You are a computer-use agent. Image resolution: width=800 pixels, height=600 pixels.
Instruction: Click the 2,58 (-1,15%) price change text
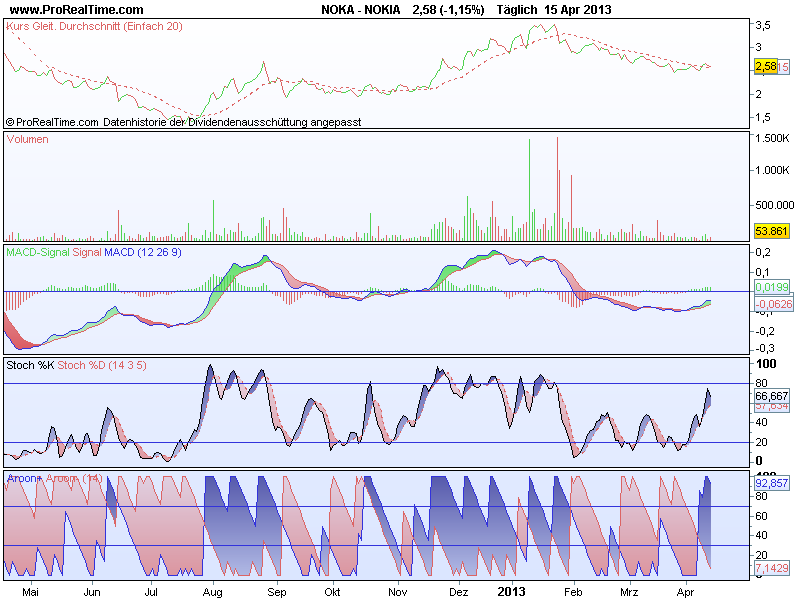[x=448, y=10]
